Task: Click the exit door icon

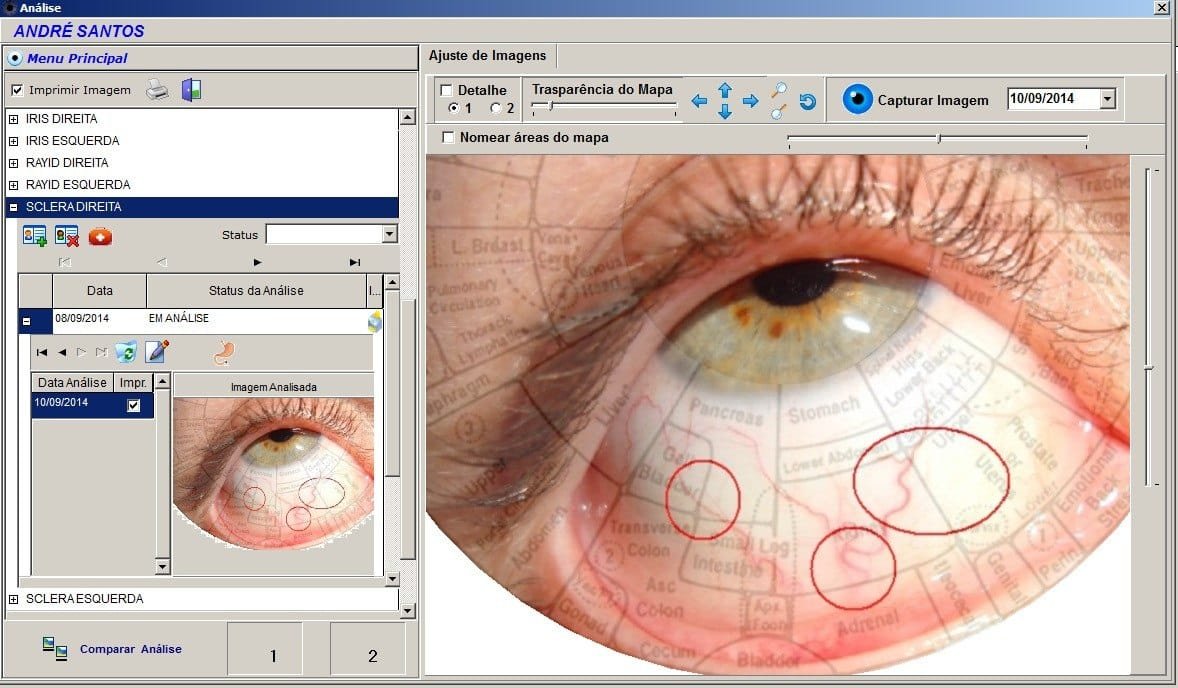Action: (x=191, y=90)
